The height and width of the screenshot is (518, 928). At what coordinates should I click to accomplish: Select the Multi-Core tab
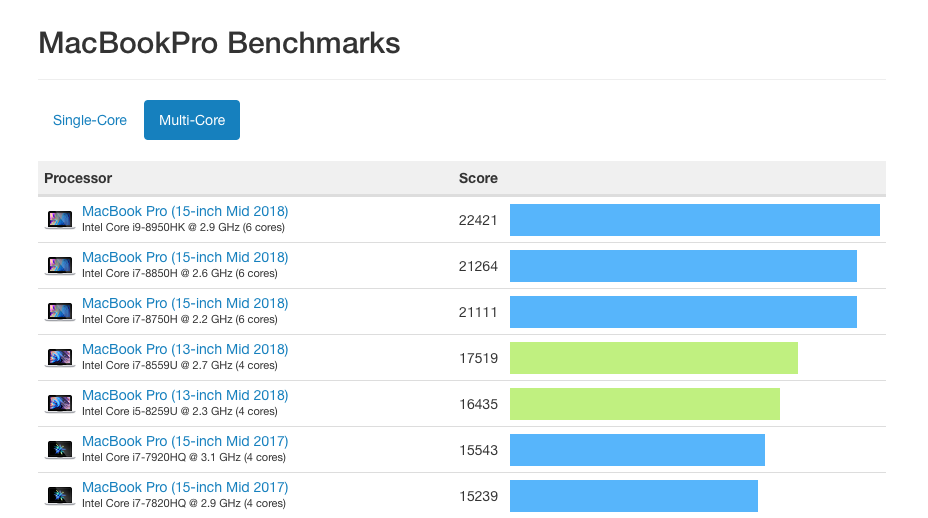(192, 120)
